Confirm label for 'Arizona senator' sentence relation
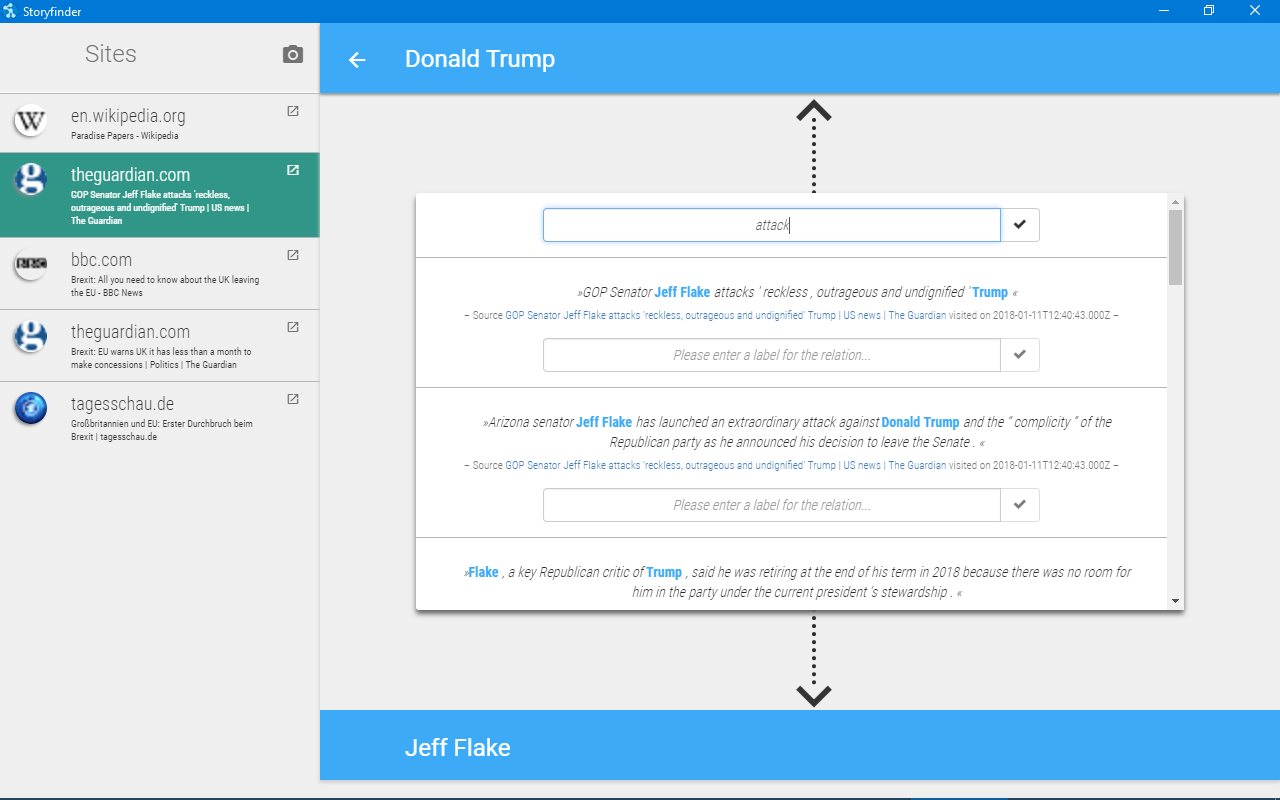This screenshot has width=1280, height=800. tap(1020, 505)
